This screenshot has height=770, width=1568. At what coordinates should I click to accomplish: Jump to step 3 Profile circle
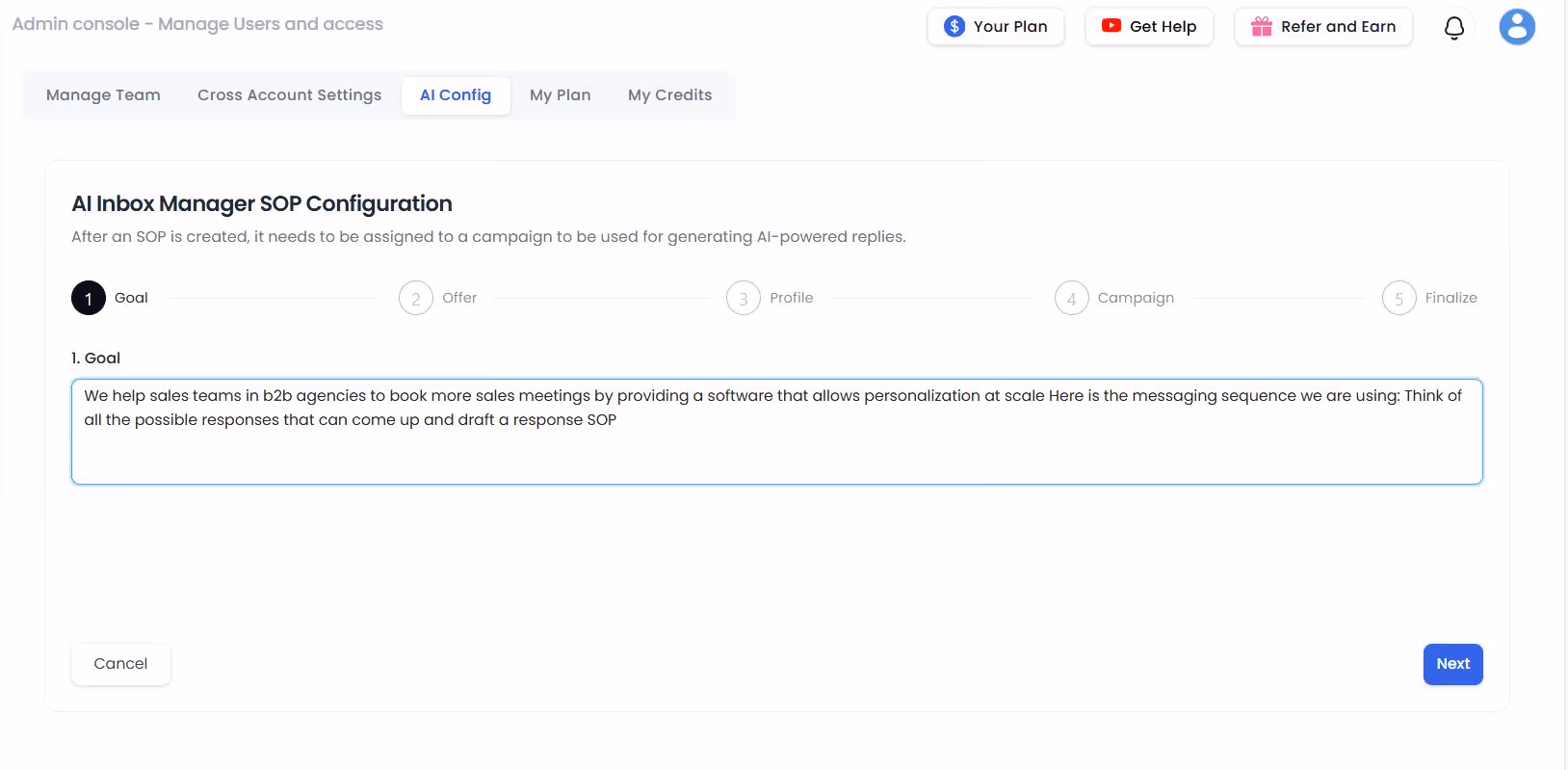(744, 298)
